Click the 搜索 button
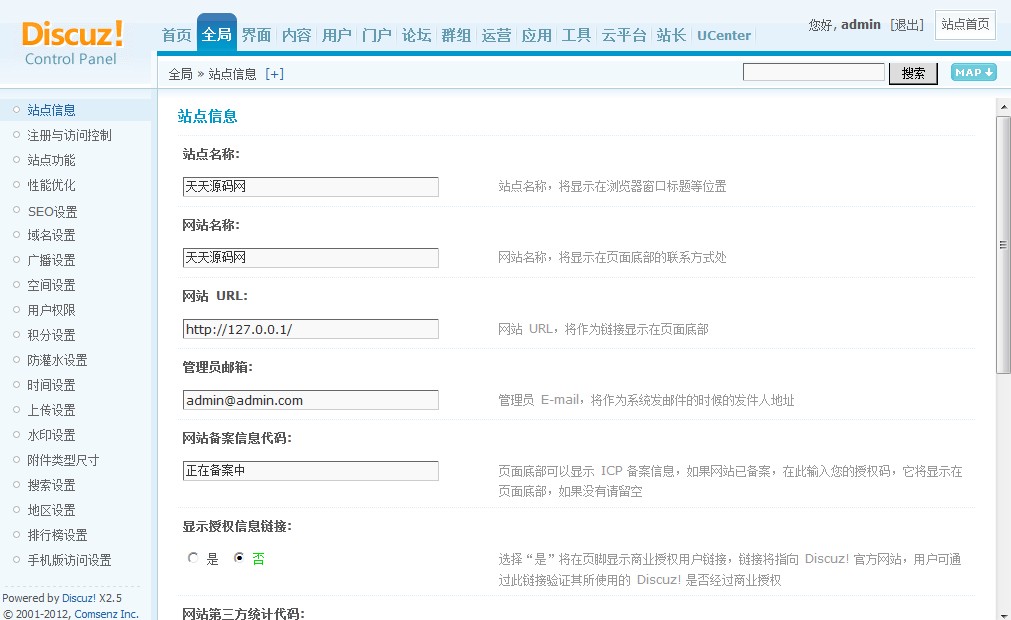The width and height of the screenshot is (1011, 620). pos(912,73)
